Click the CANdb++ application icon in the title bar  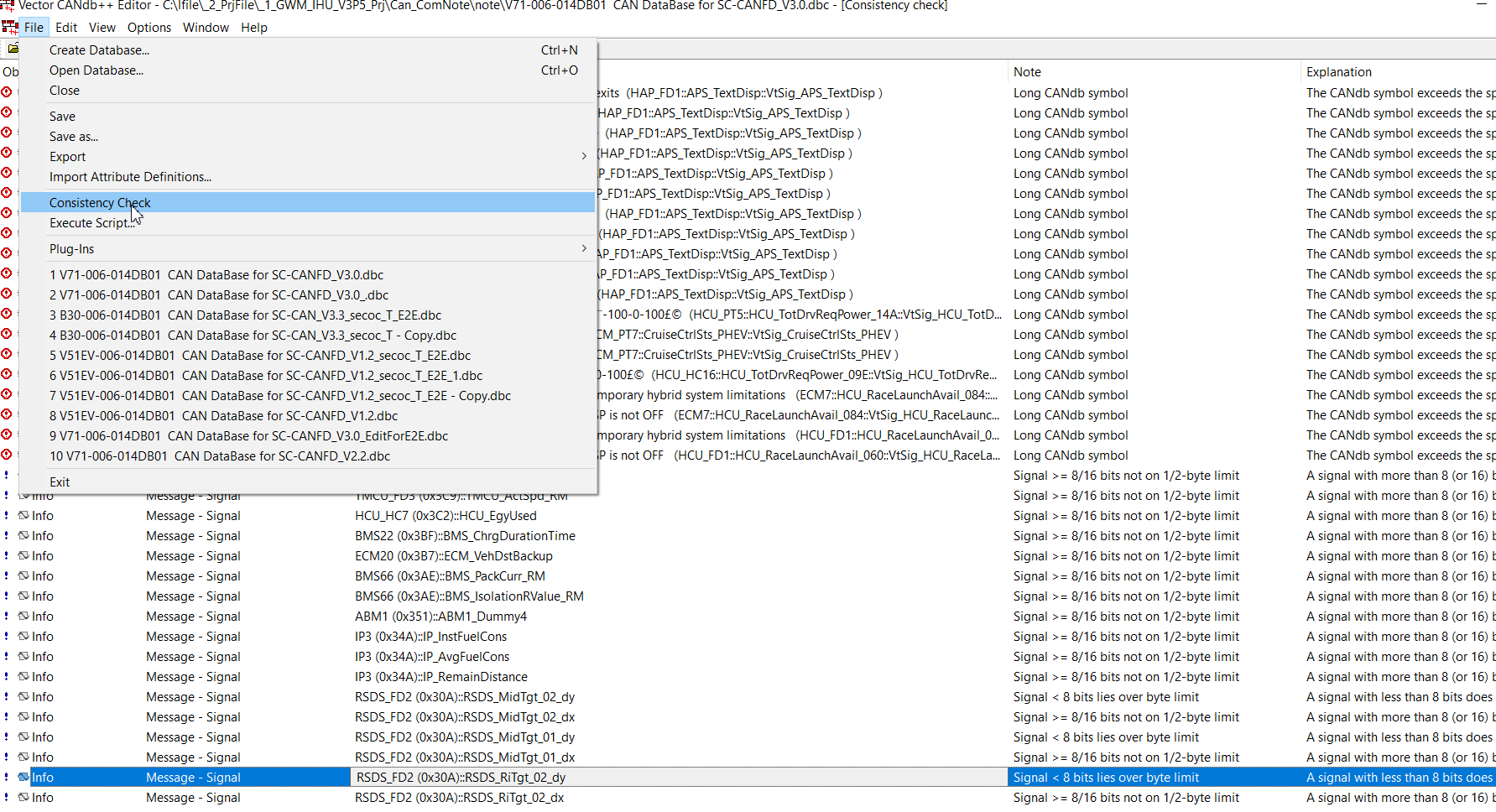click(x=8, y=6)
